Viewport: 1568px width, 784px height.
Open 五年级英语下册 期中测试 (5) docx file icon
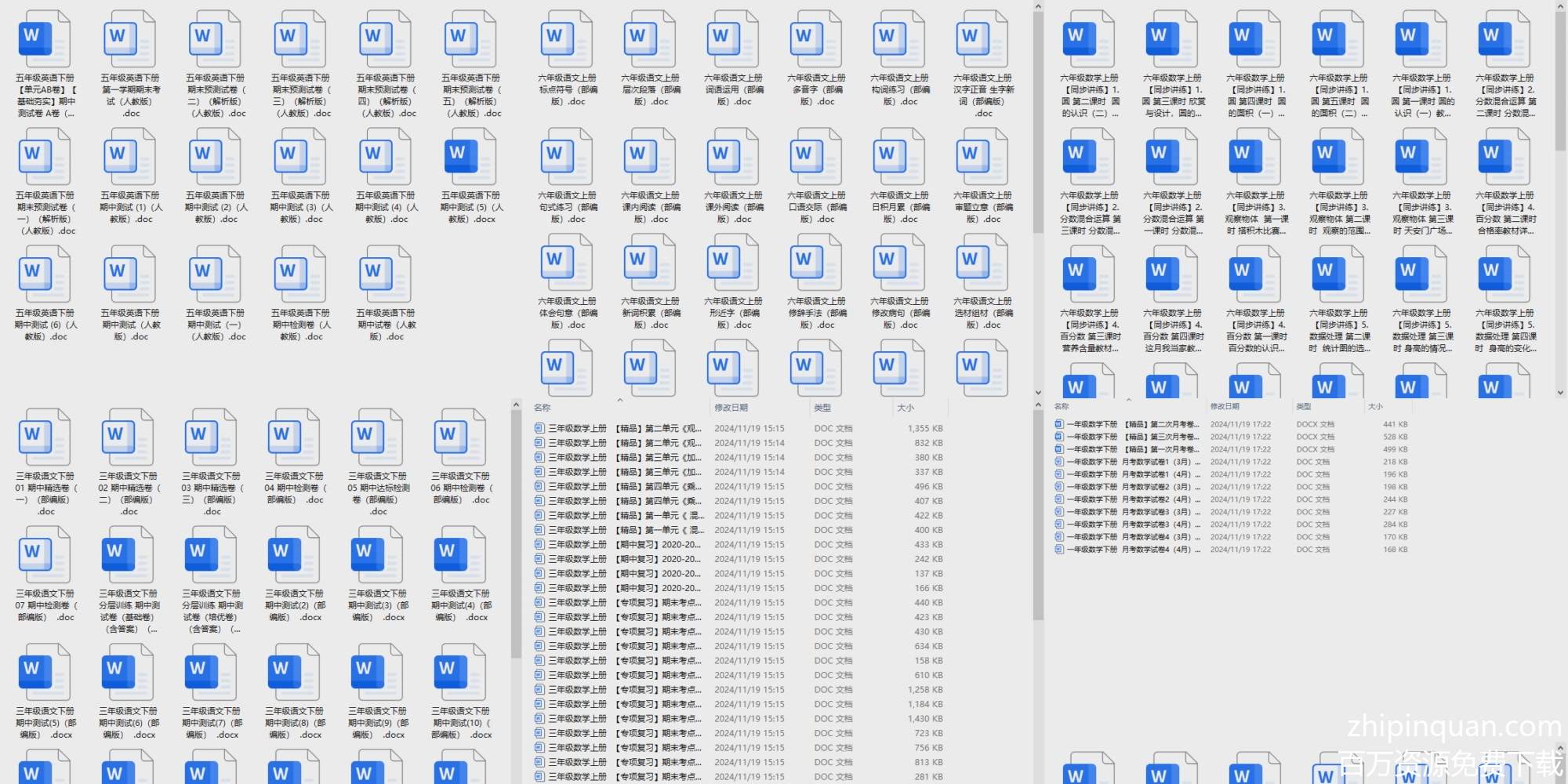(x=469, y=158)
